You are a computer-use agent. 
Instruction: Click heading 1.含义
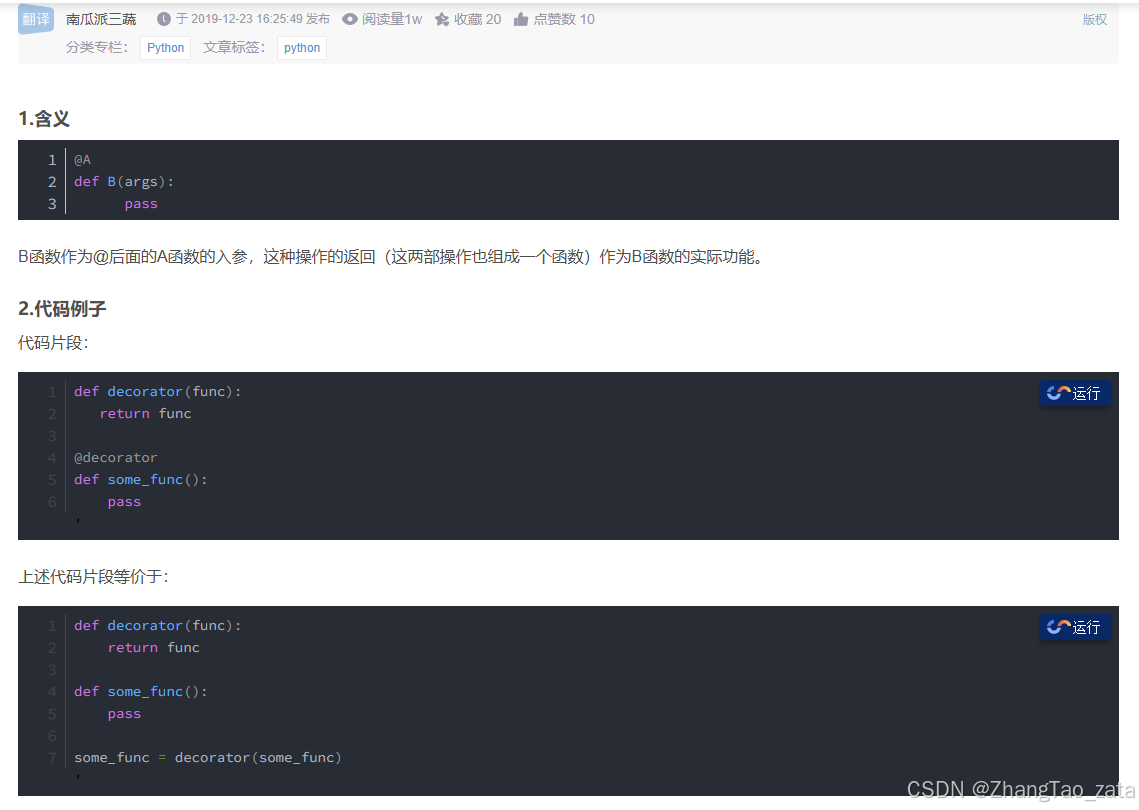[44, 118]
